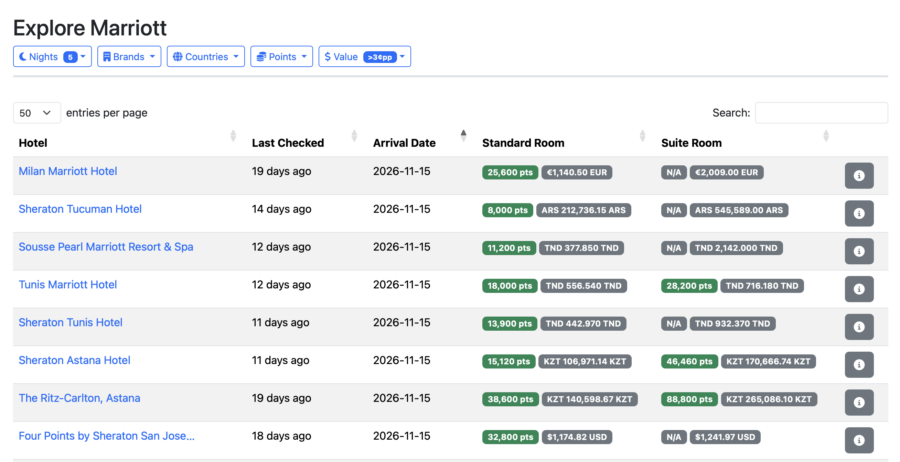Open info for Sheraton Astana Hotel row
Screen dimensions: 900x462
[x=859, y=365]
